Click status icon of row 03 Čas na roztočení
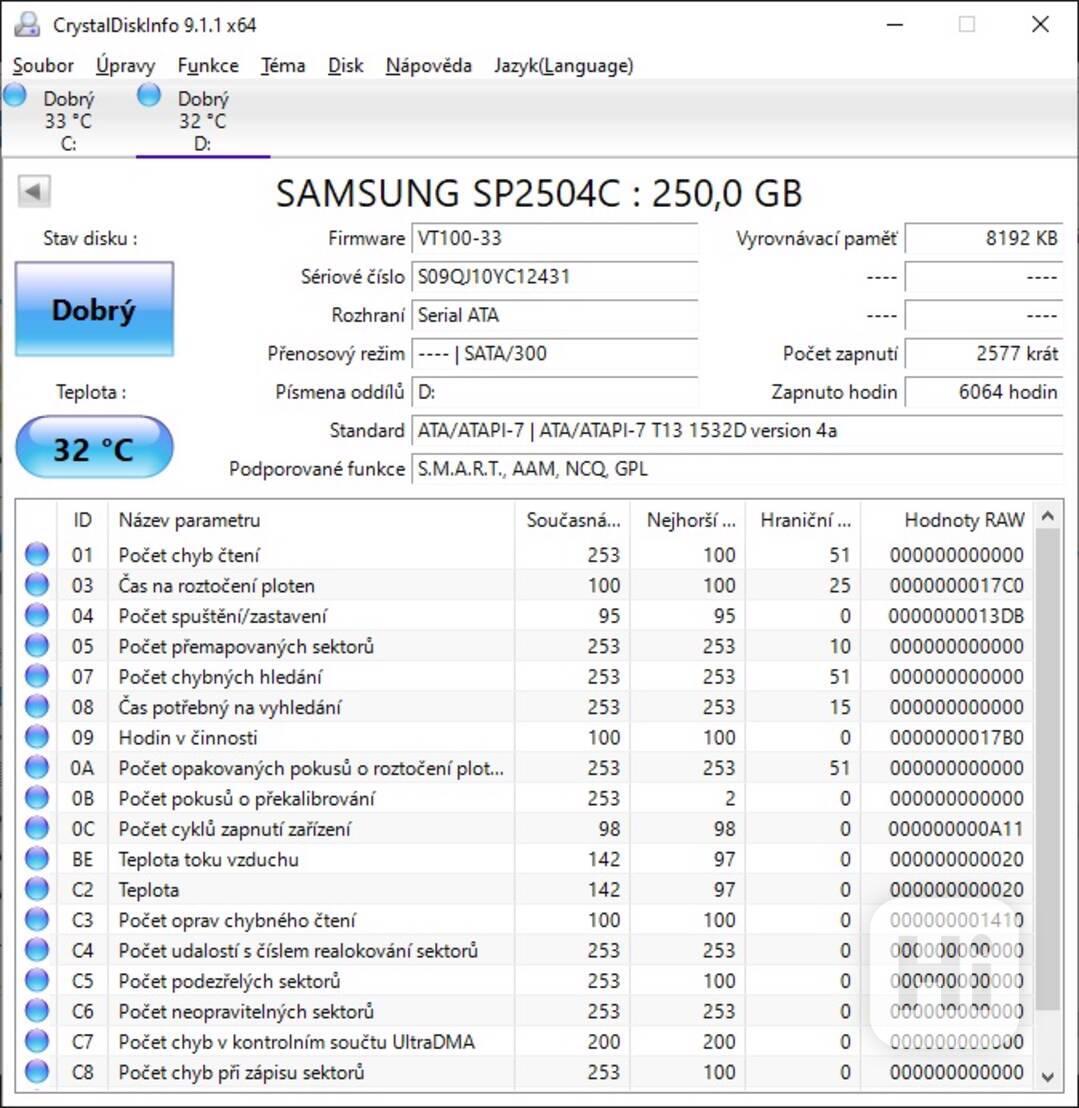This screenshot has height=1108, width=1079. [37, 584]
